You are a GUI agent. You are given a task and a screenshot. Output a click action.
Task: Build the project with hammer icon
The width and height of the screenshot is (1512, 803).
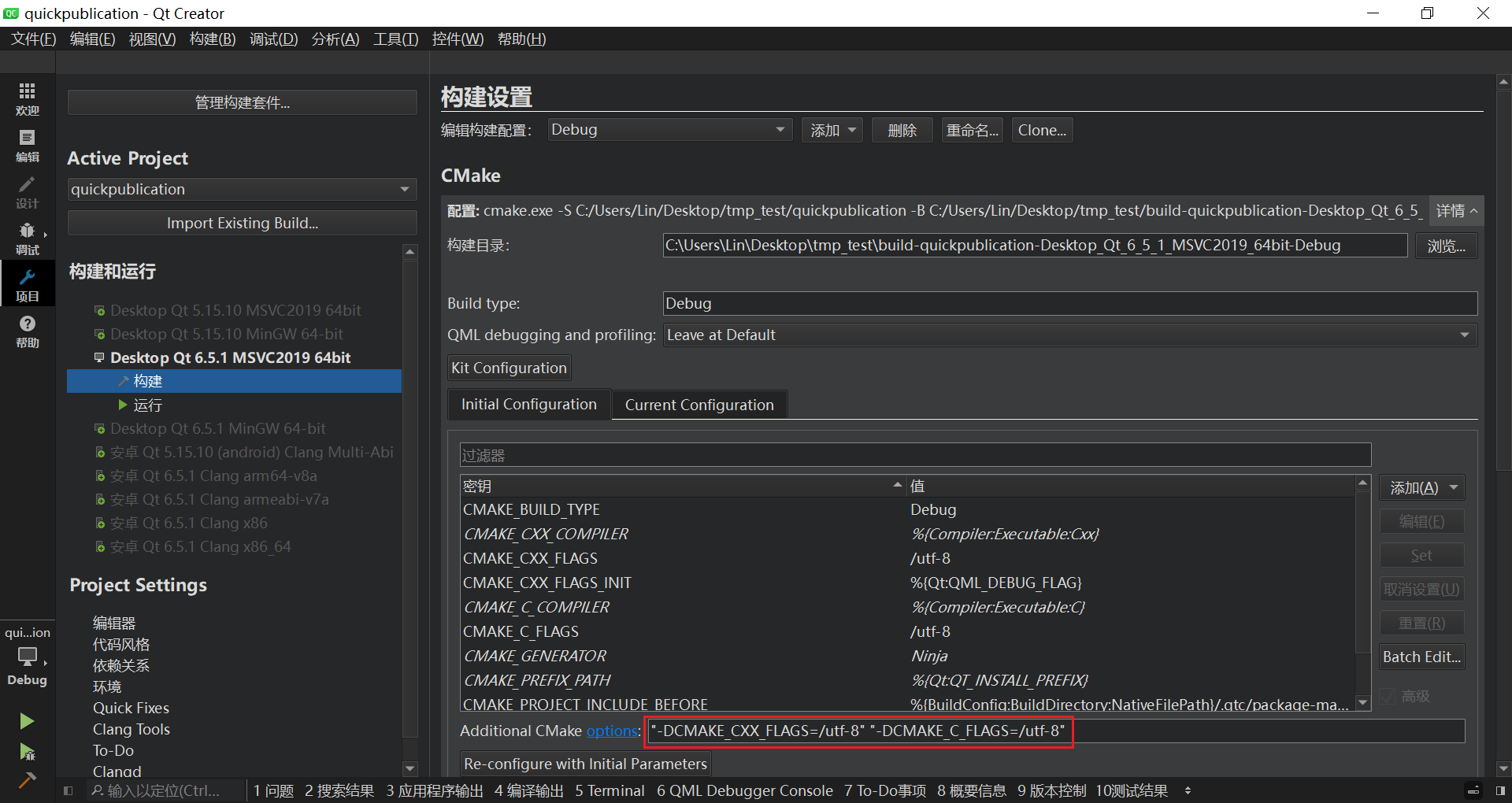pyautogui.click(x=27, y=779)
